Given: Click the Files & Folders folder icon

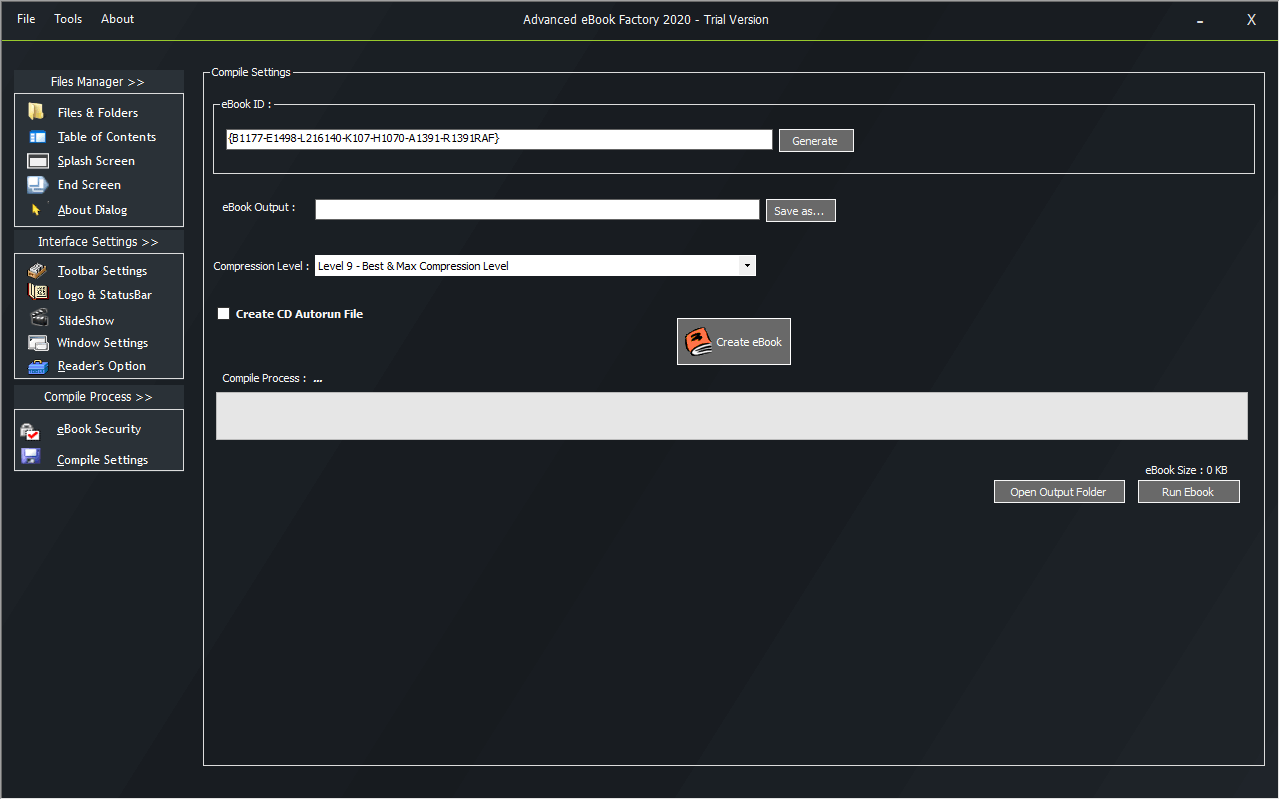Looking at the screenshot, I should [x=37, y=112].
